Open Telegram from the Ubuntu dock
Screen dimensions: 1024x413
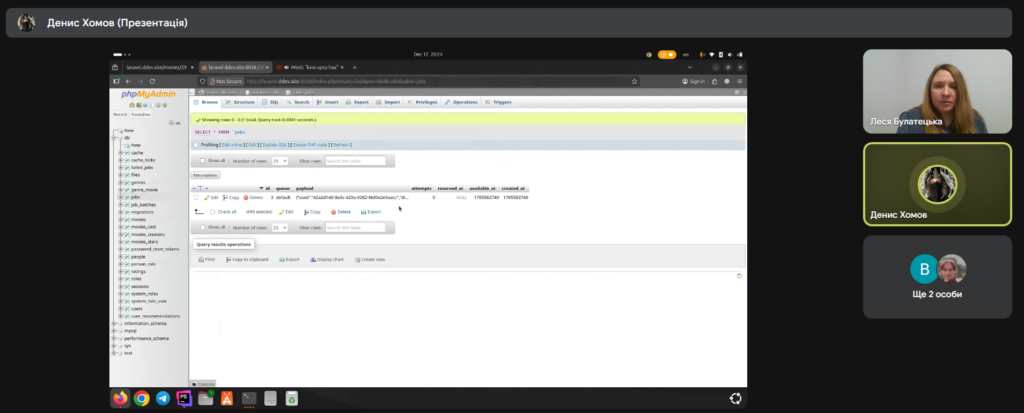pyautogui.click(x=162, y=398)
